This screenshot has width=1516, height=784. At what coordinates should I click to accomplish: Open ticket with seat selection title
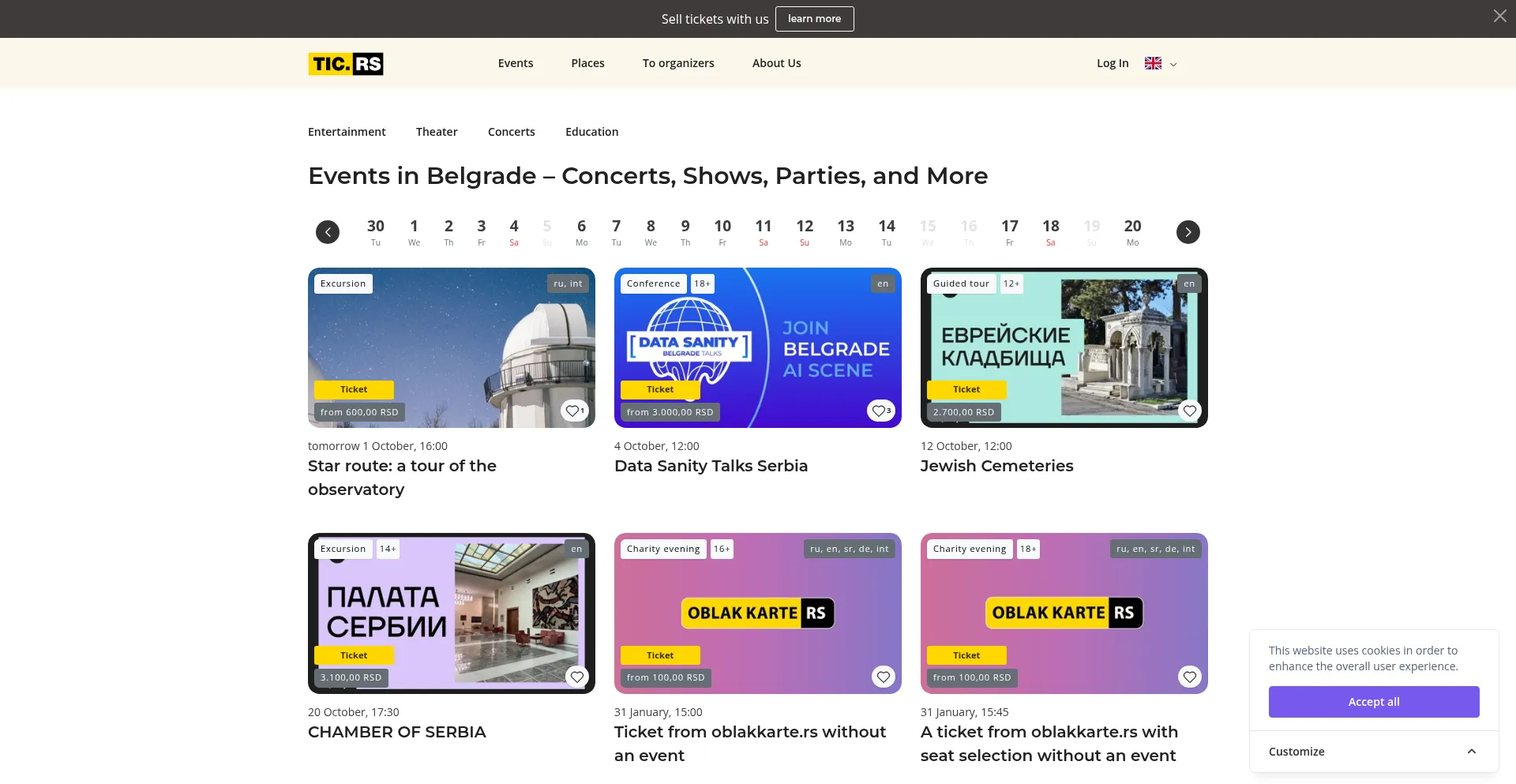1049,744
